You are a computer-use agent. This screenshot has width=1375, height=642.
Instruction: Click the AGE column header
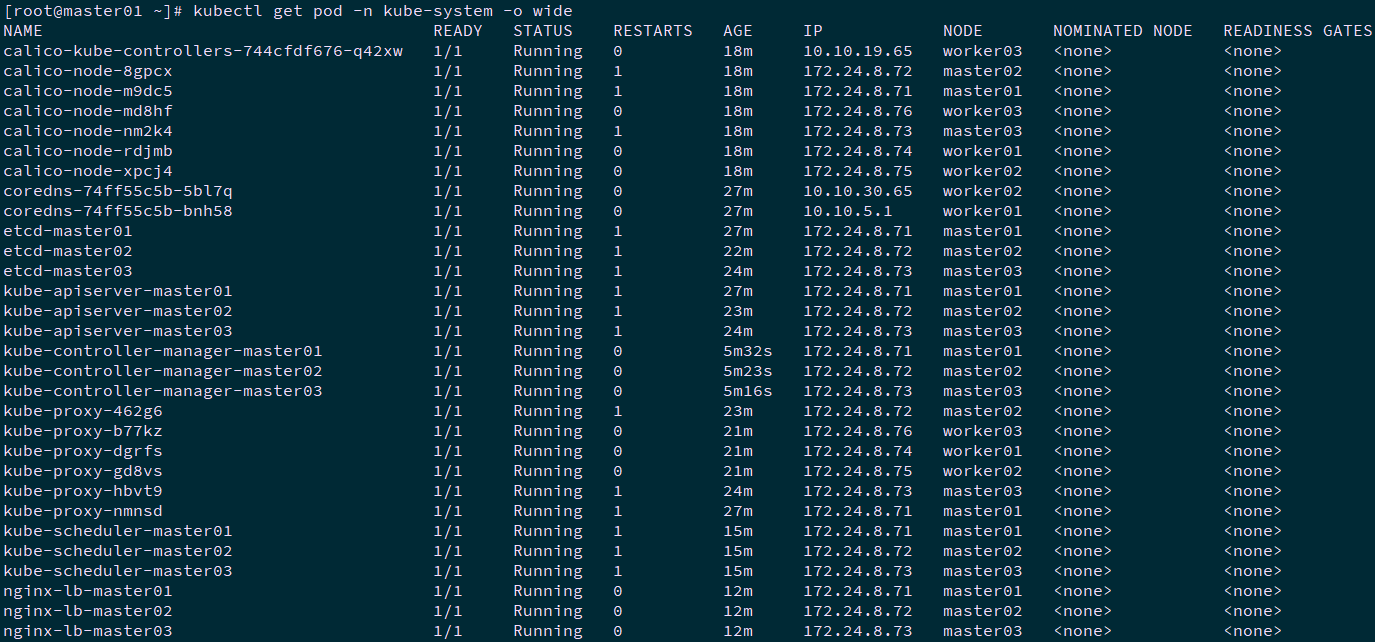(x=737, y=31)
